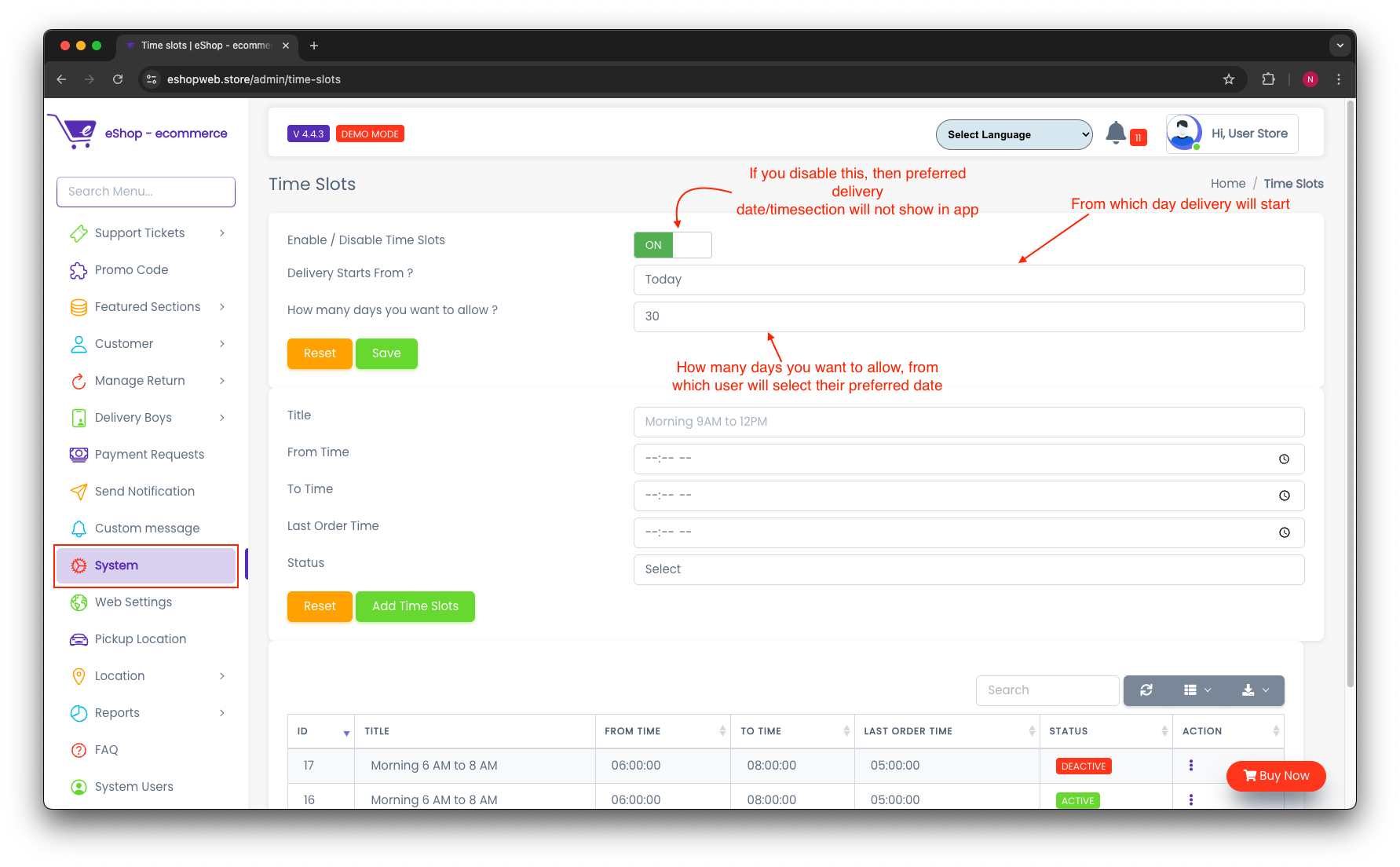Click the green Save button
Image resolution: width=1400 pixels, height=867 pixels.
pos(386,353)
